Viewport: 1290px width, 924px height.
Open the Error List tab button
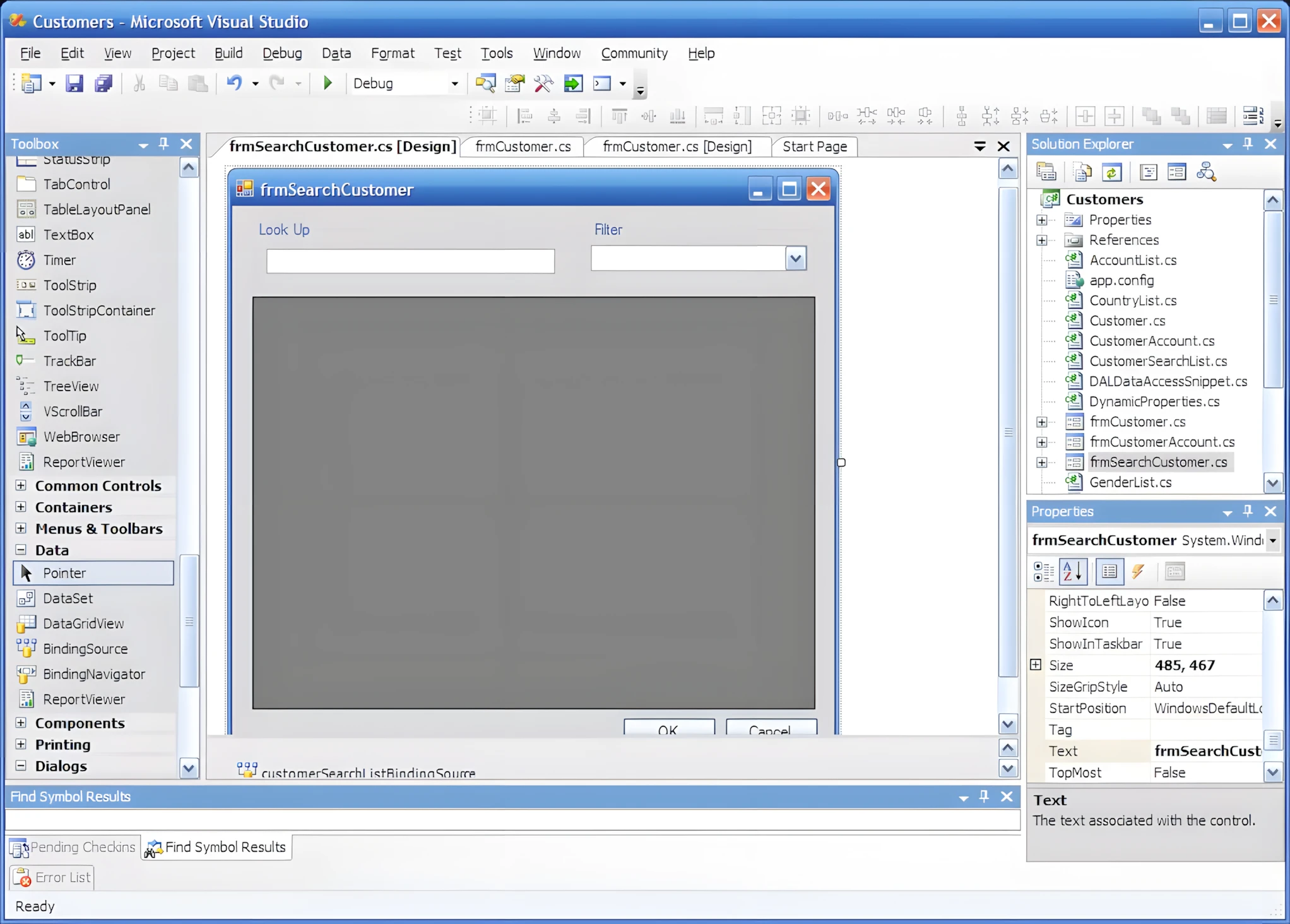[x=53, y=877]
